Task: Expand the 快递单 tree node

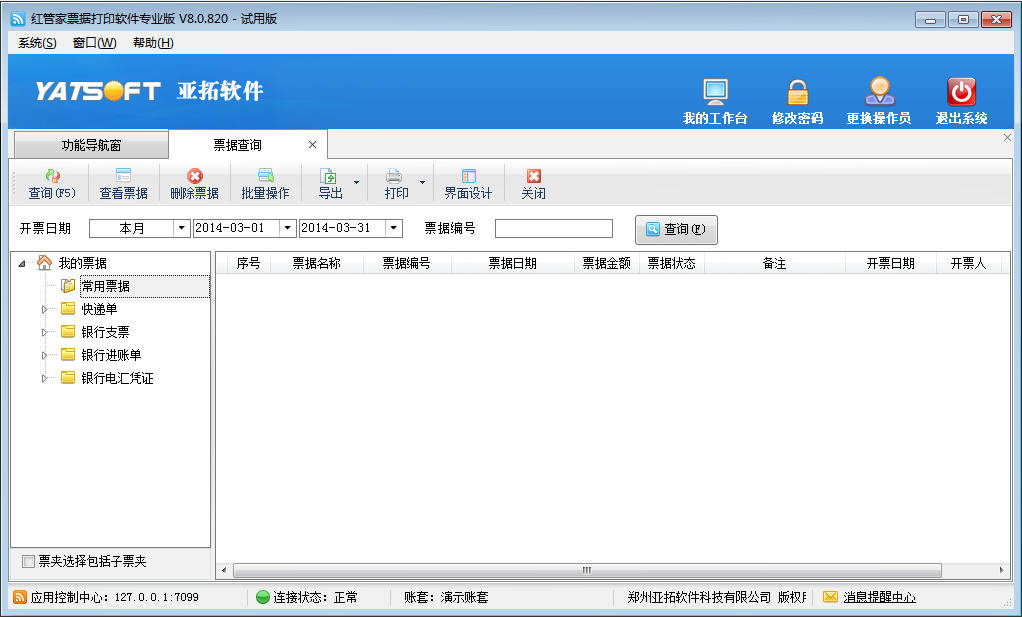Action: click(x=44, y=309)
